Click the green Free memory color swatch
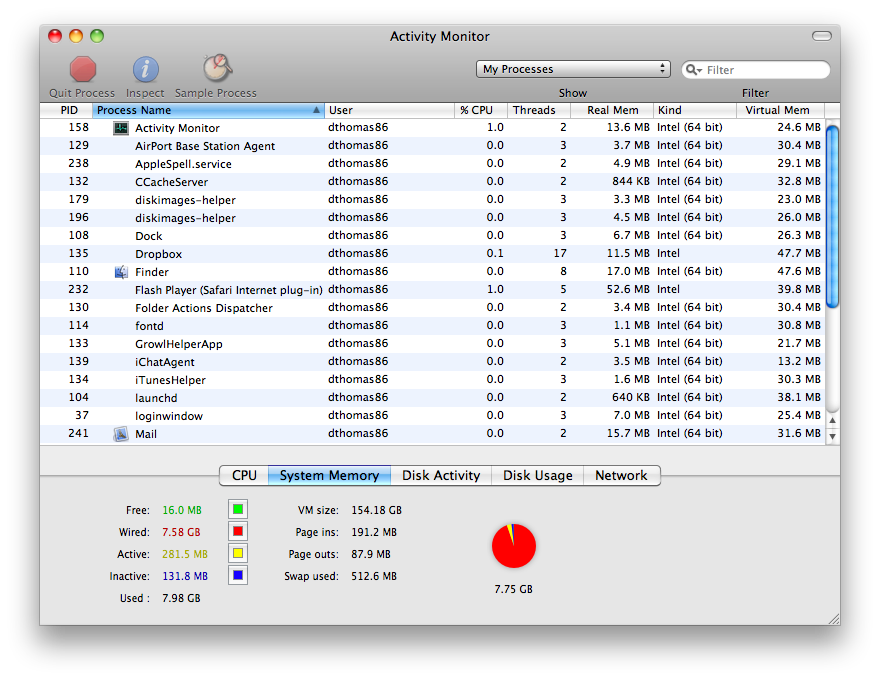The width and height of the screenshot is (880, 680). tap(238, 509)
